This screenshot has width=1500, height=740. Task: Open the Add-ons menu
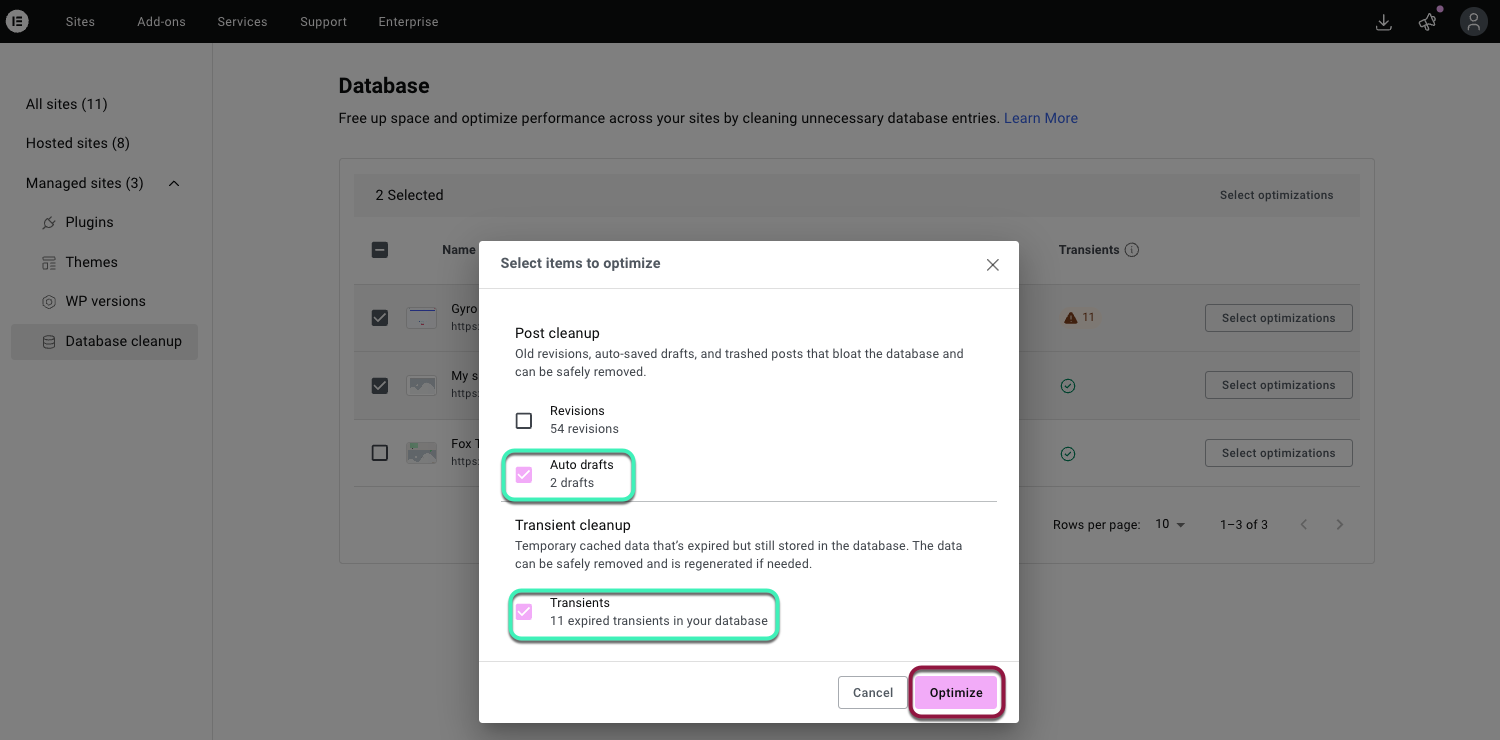pyautogui.click(x=161, y=22)
